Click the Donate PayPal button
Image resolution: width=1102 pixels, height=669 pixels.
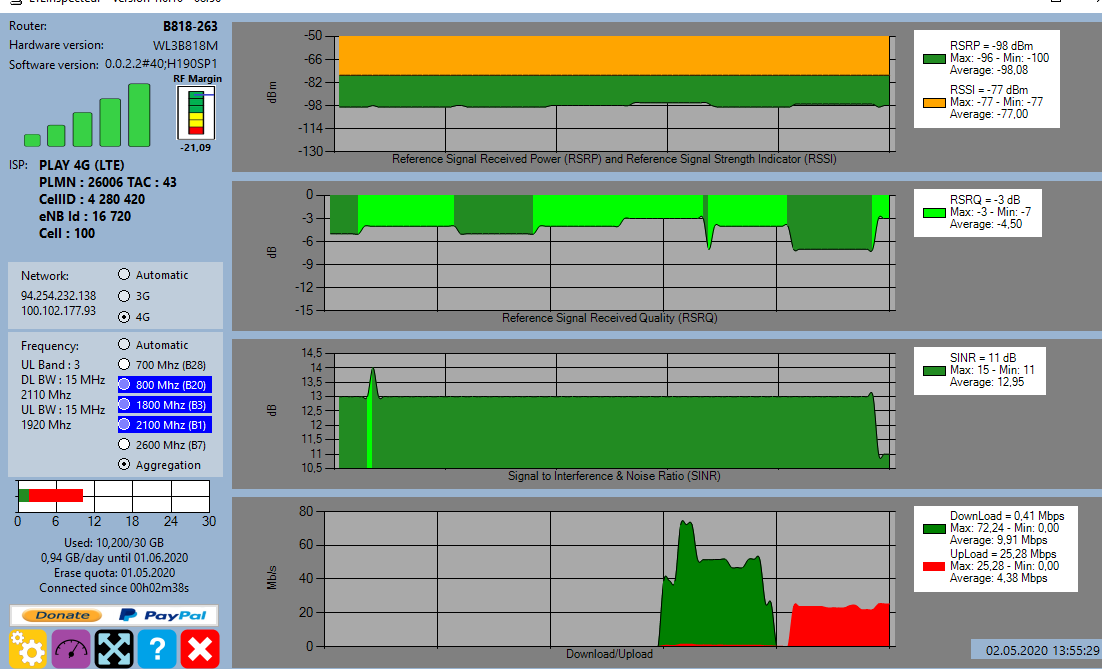[114, 615]
